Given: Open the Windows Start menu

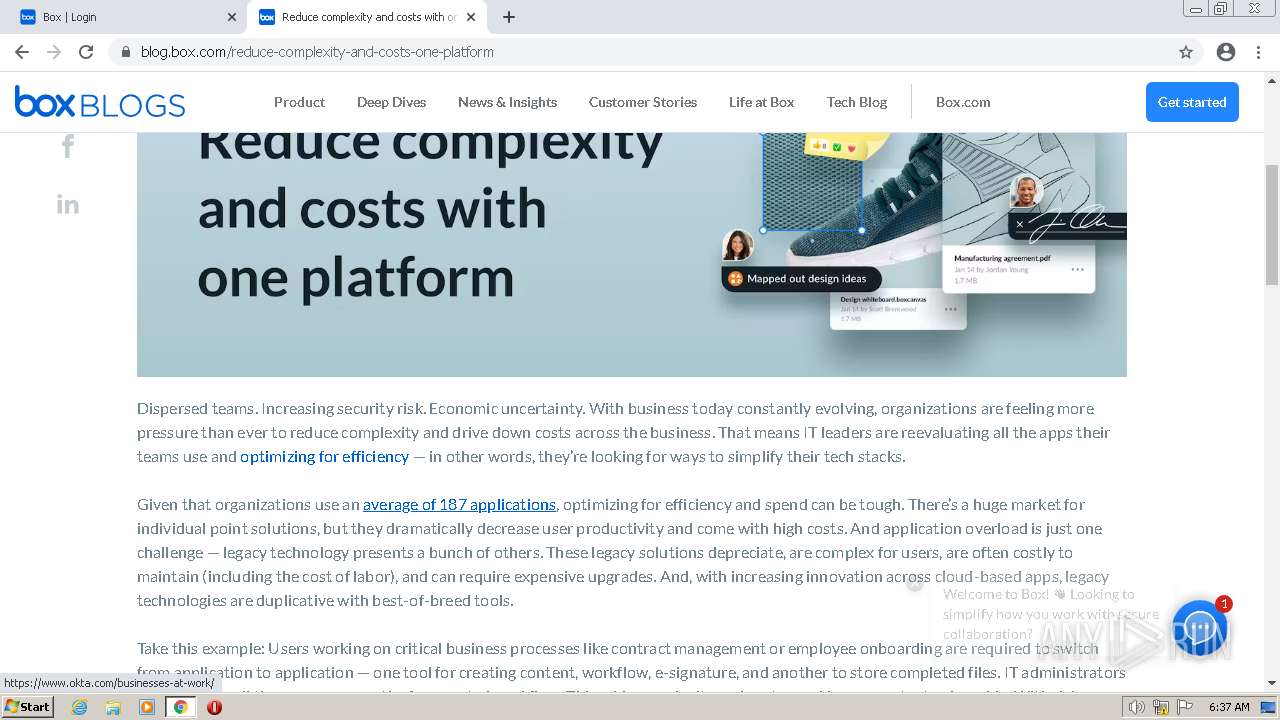Looking at the screenshot, I should pyautogui.click(x=28, y=707).
